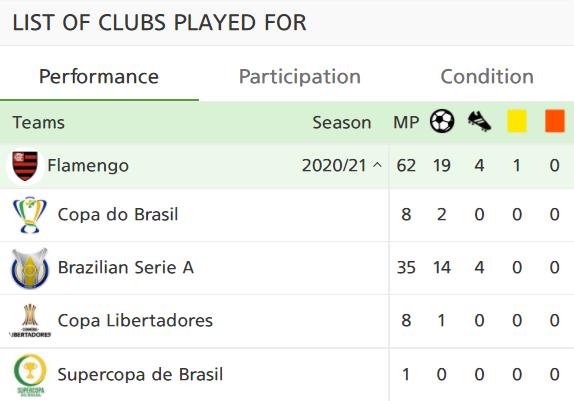Collapse the Flamengo row
Screen dimensions: 574x401
(287, 166)
